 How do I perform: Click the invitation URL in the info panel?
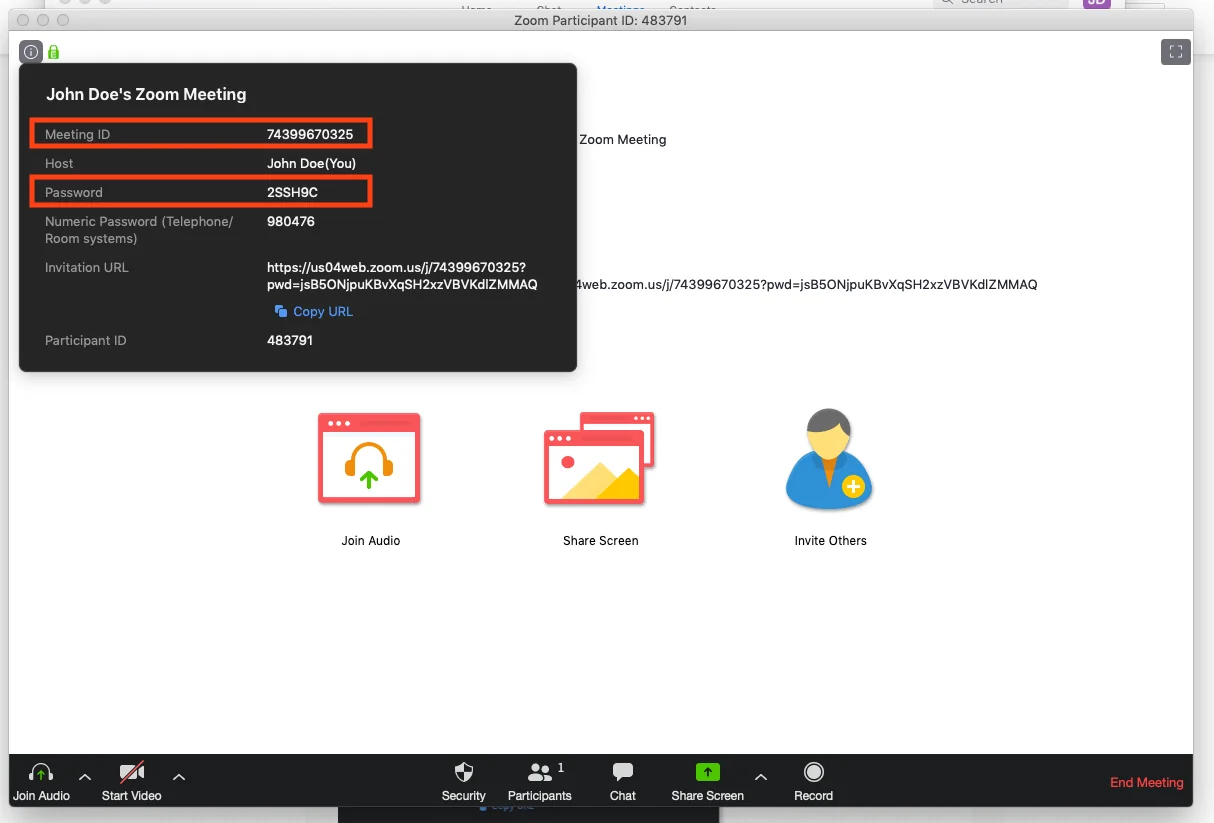pyautogui.click(x=402, y=276)
